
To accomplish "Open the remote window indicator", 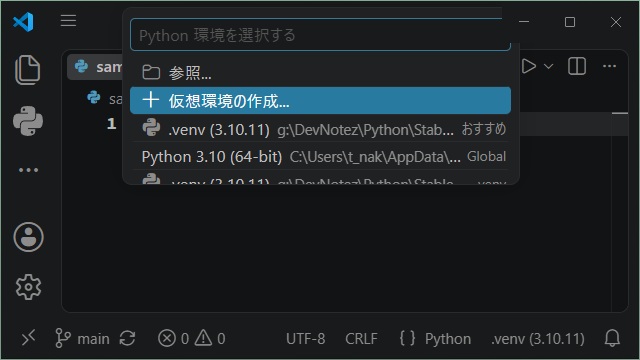I will (28, 338).
